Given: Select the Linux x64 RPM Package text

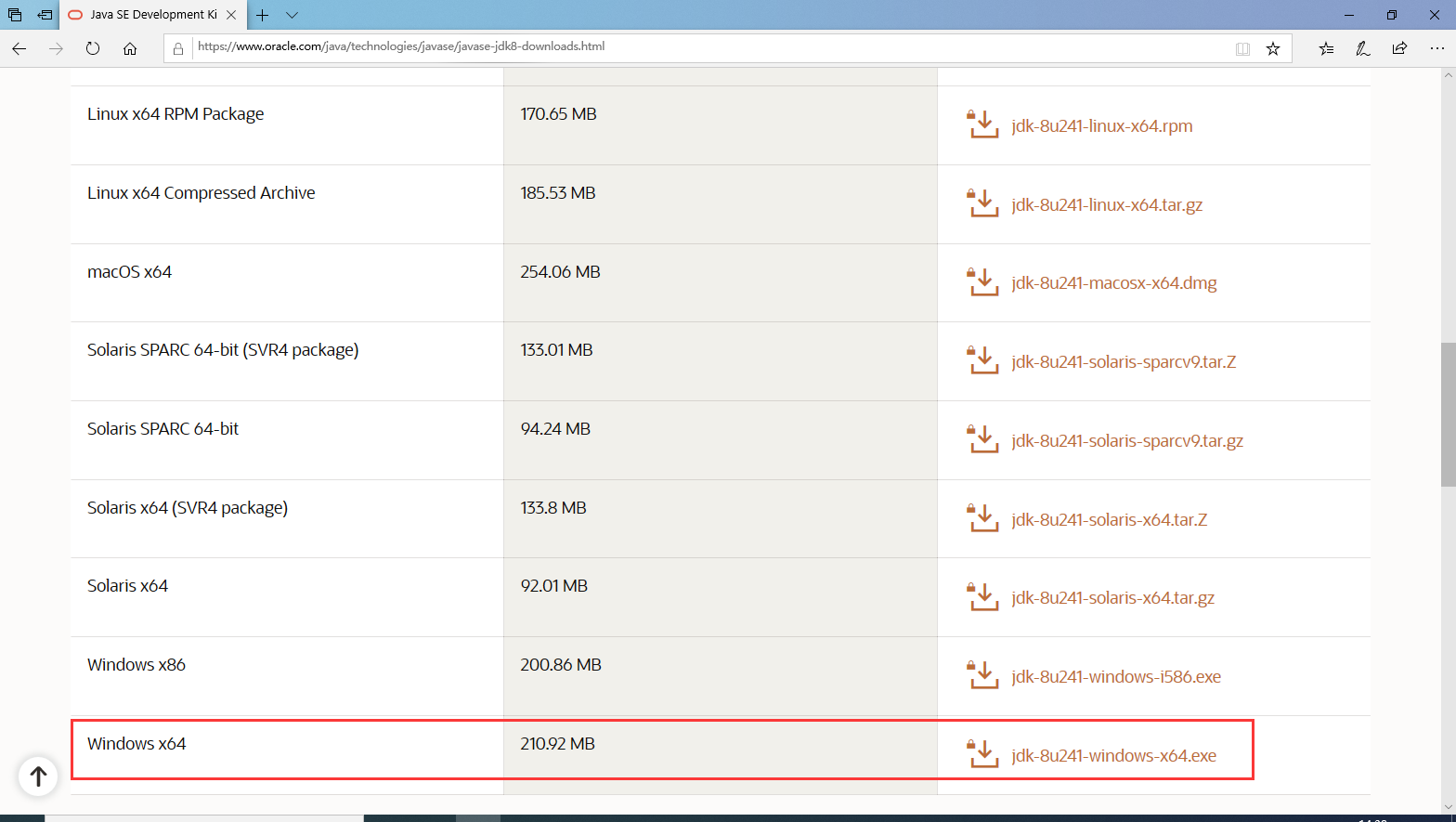Looking at the screenshot, I should [175, 114].
